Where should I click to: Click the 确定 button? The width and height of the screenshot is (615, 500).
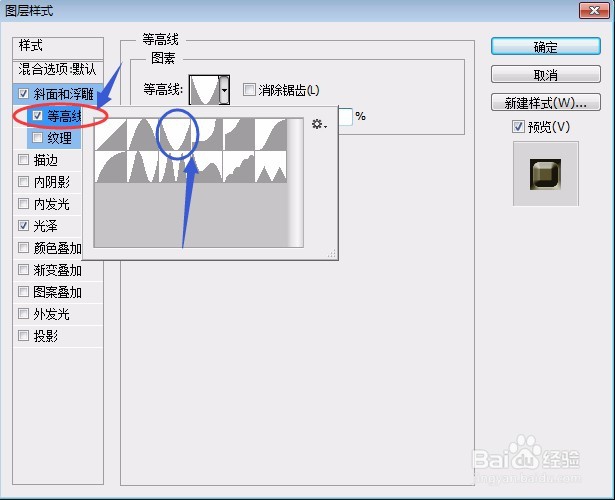pos(546,47)
